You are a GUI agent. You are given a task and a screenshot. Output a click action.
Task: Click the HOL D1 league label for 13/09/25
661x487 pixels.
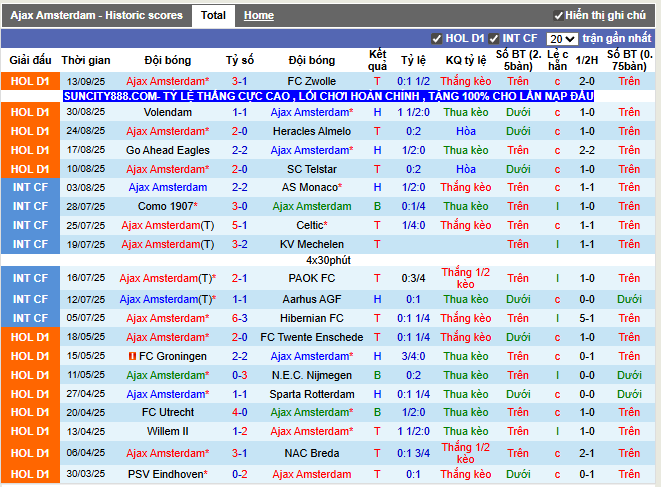pyautogui.click(x=30, y=81)
